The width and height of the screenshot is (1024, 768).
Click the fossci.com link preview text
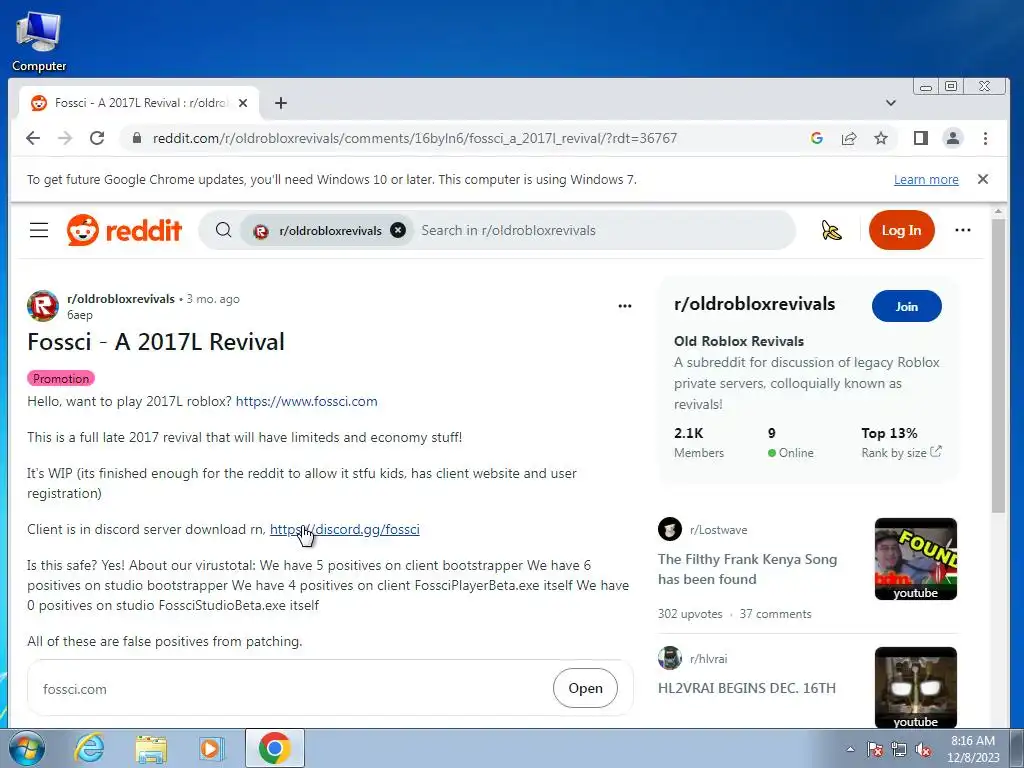[74, 689]
